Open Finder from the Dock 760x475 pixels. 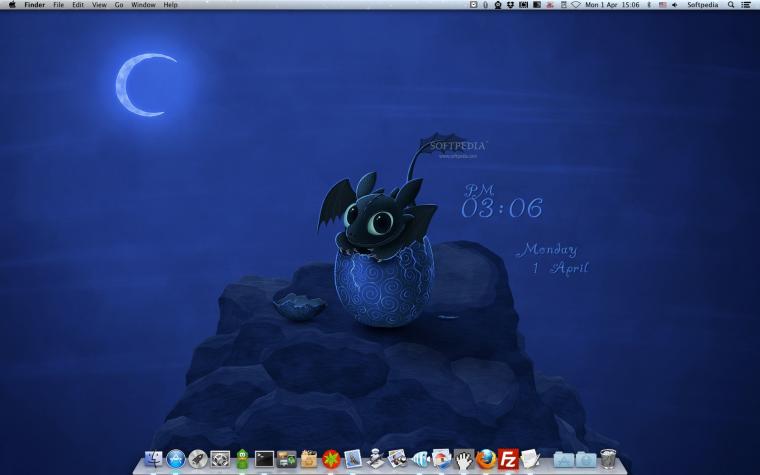pyautogui.click(x=154, y=459)
